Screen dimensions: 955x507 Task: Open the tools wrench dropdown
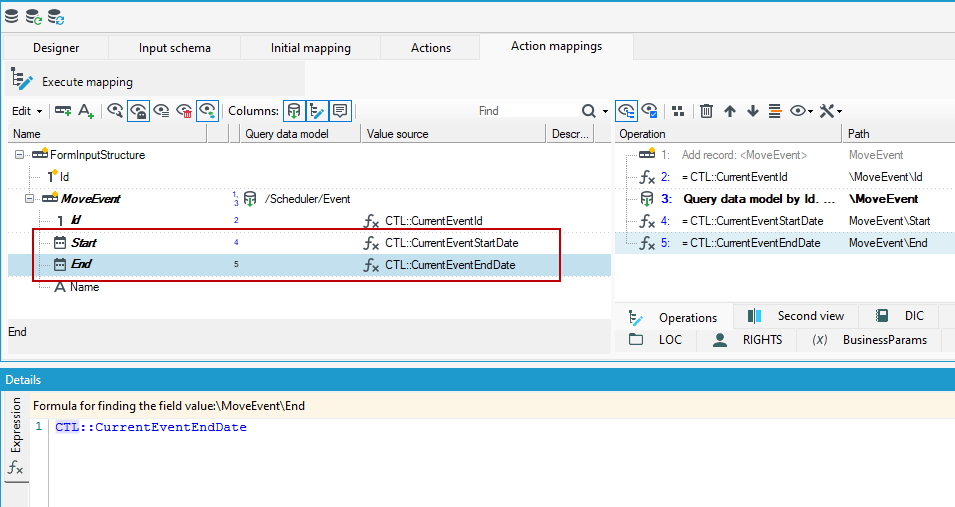[x=831, y=111]
